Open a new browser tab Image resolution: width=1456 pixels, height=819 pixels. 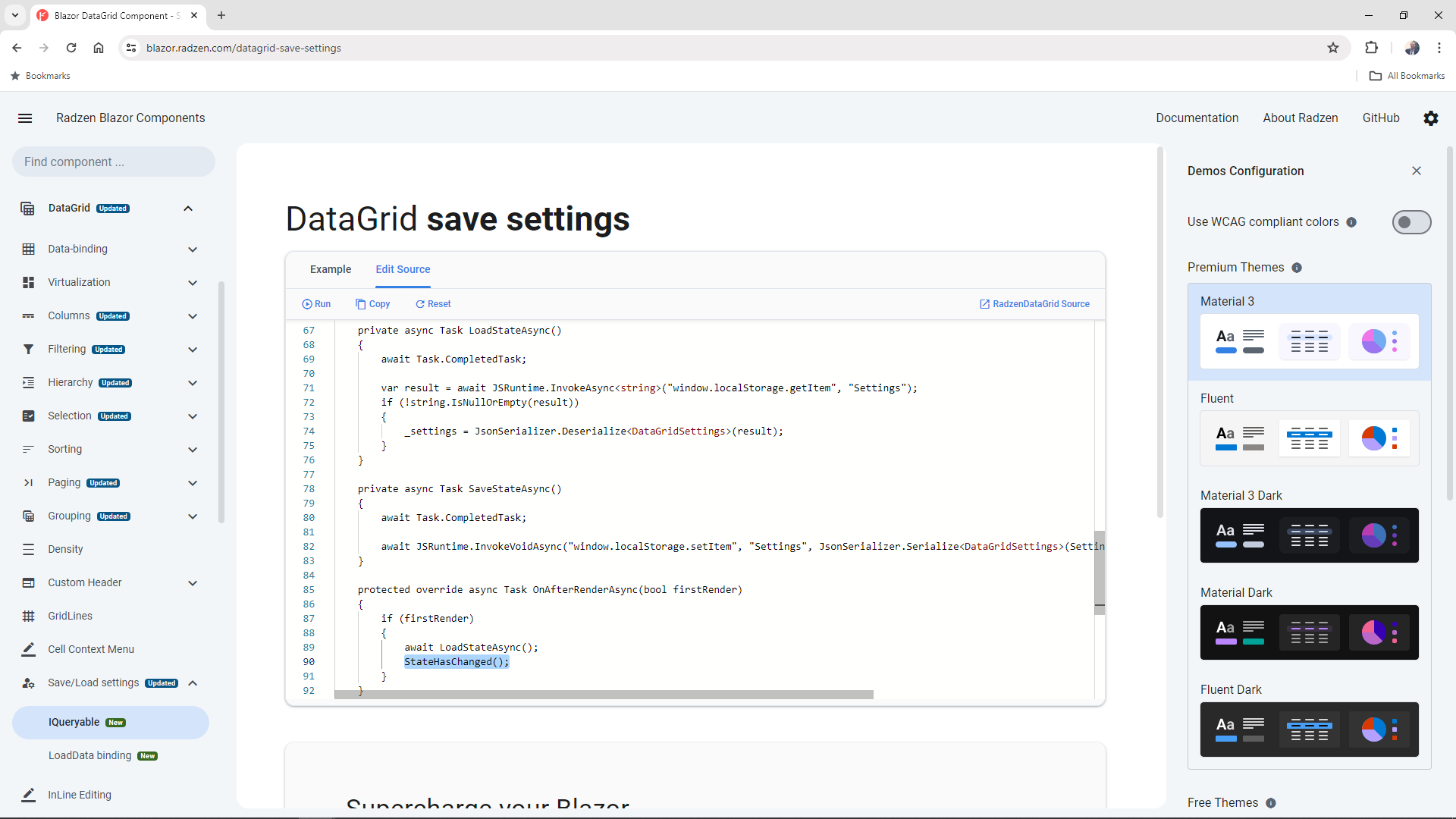click(x=221, y=15)
